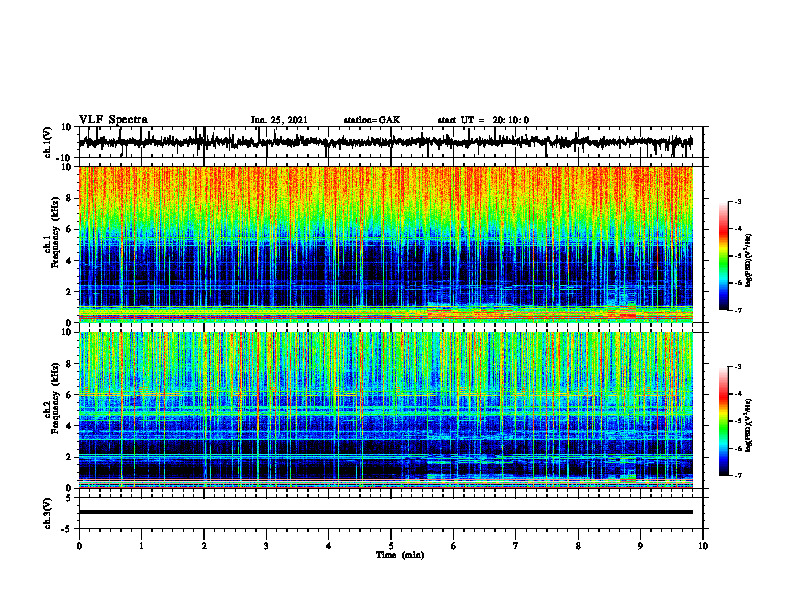Viewport: 792px width, 612px height.
Task: Click the "8" kHz tick on ch.1 spectrogram axis
Action: point(70,198)
